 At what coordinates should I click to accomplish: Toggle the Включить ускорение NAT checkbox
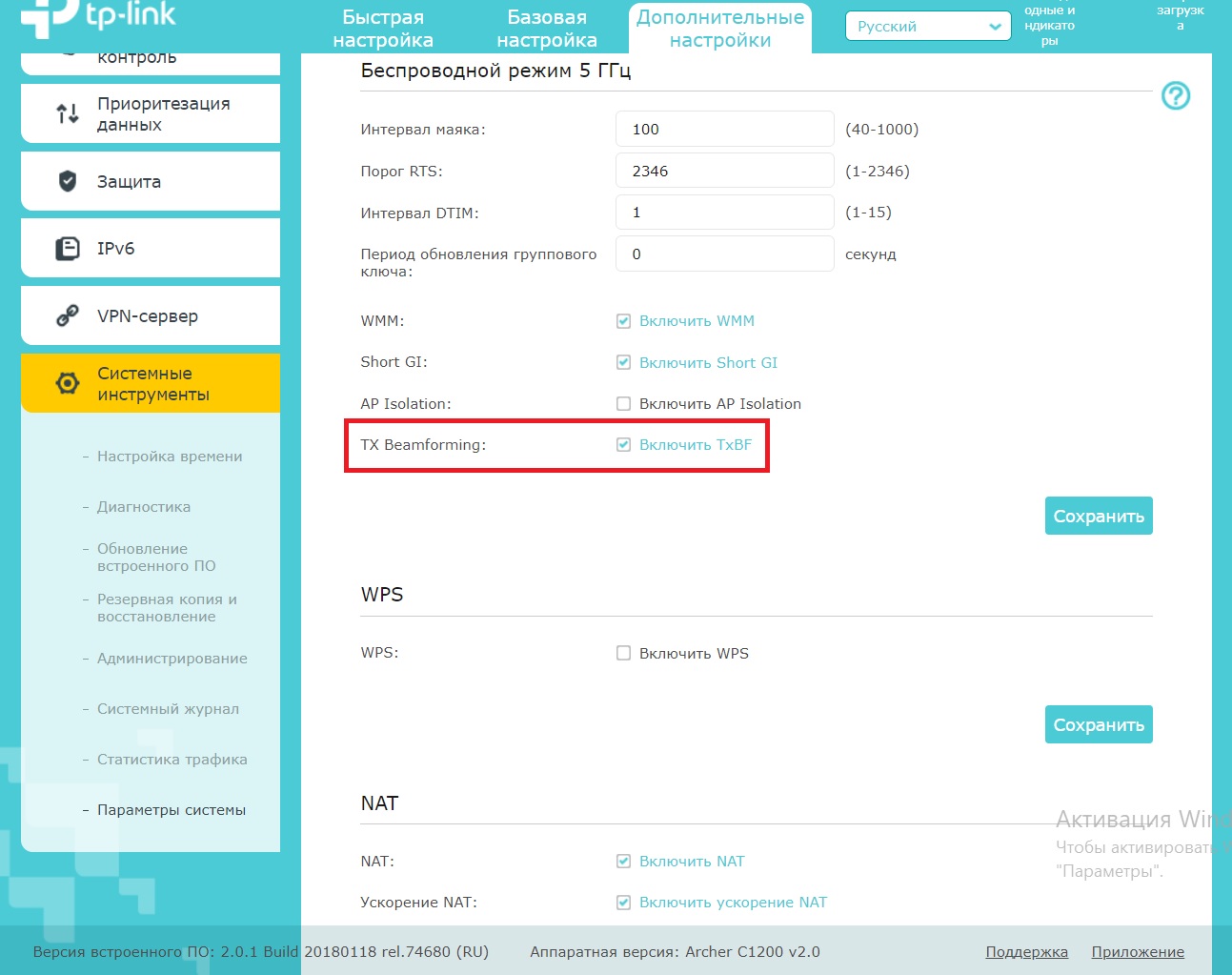623,902
